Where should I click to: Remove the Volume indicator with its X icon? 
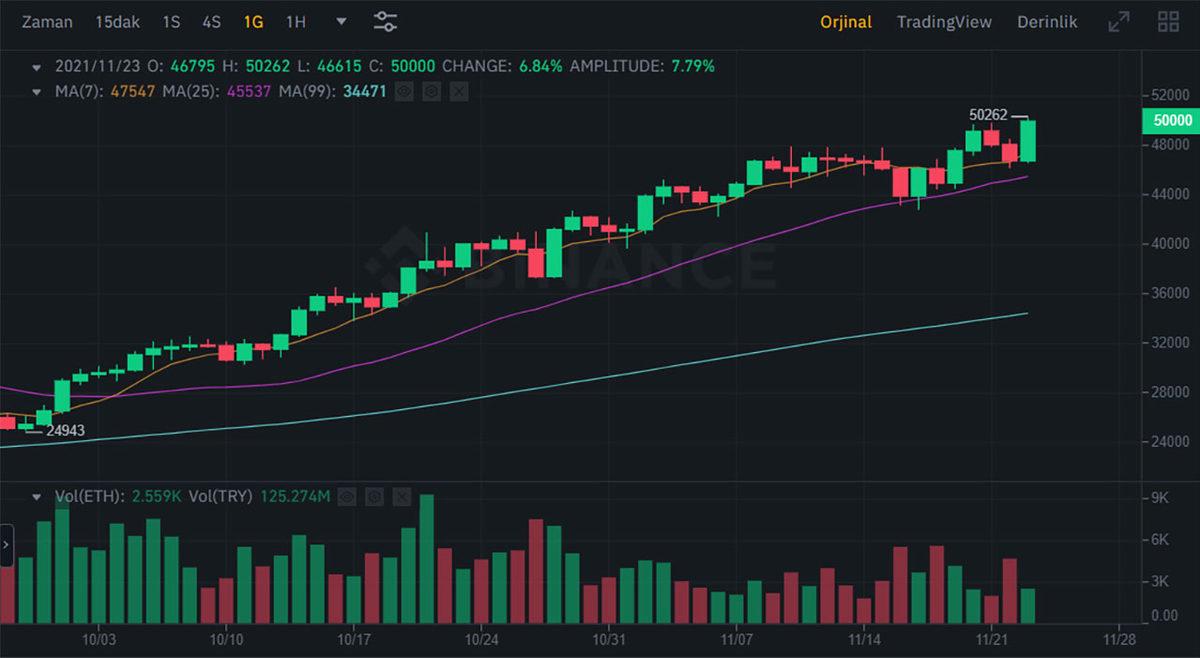(403, 496)
